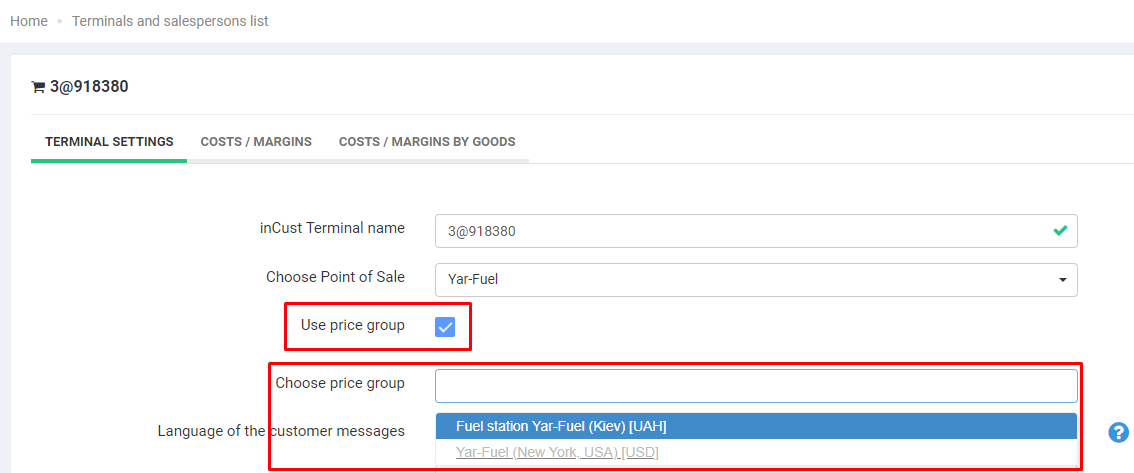This screenshot has width=1134, height=473.
Task: Click the inCust Terminal name label
Action: click(x=332, y=228)
